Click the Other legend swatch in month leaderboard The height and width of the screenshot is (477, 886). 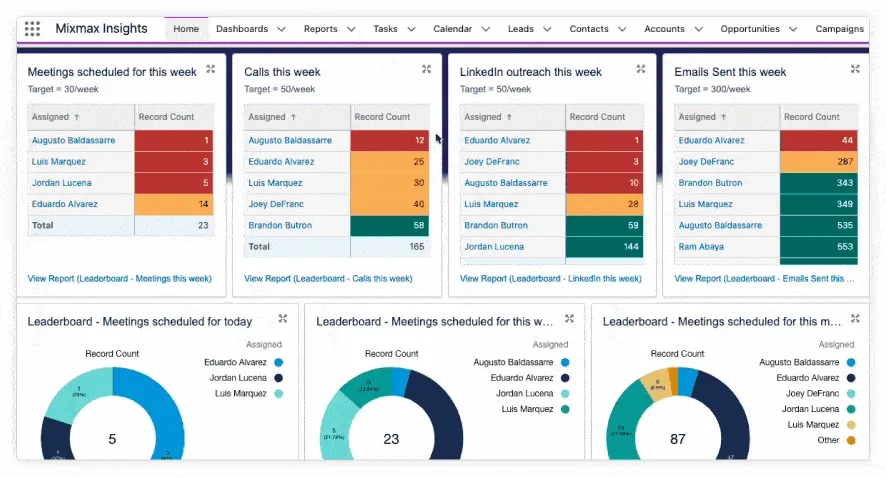[851, 440]
